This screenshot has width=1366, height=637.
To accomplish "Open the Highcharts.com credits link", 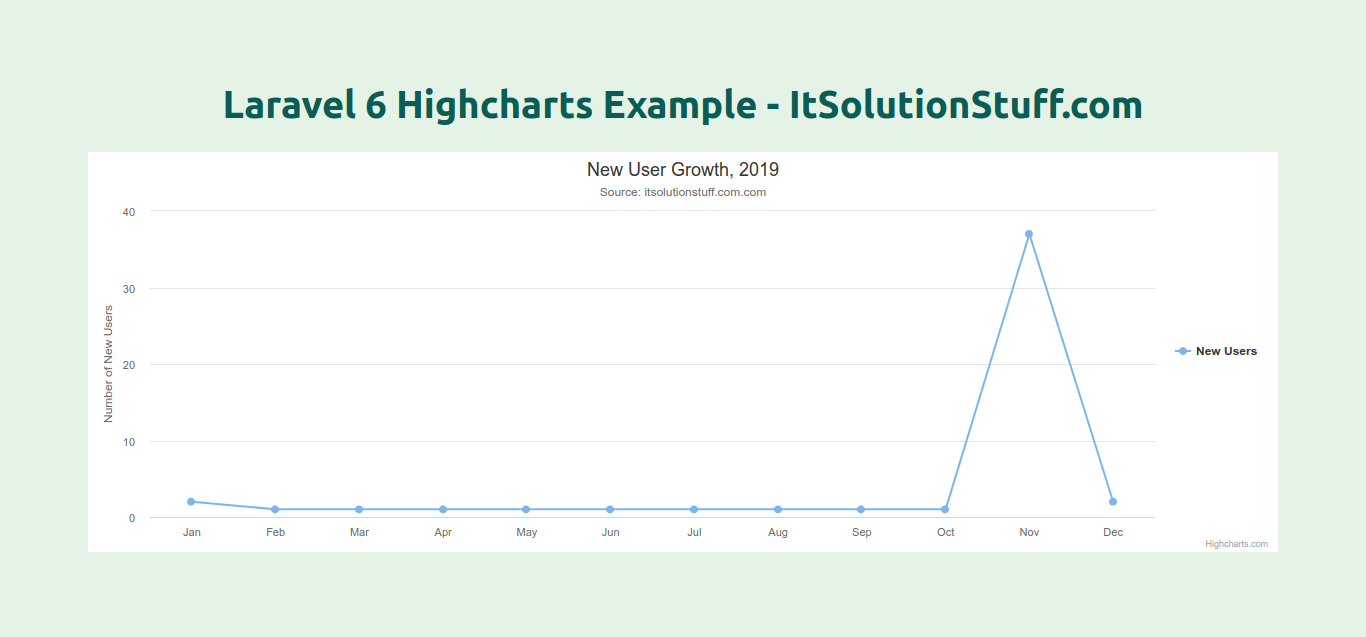I will tap(1236, 544).
